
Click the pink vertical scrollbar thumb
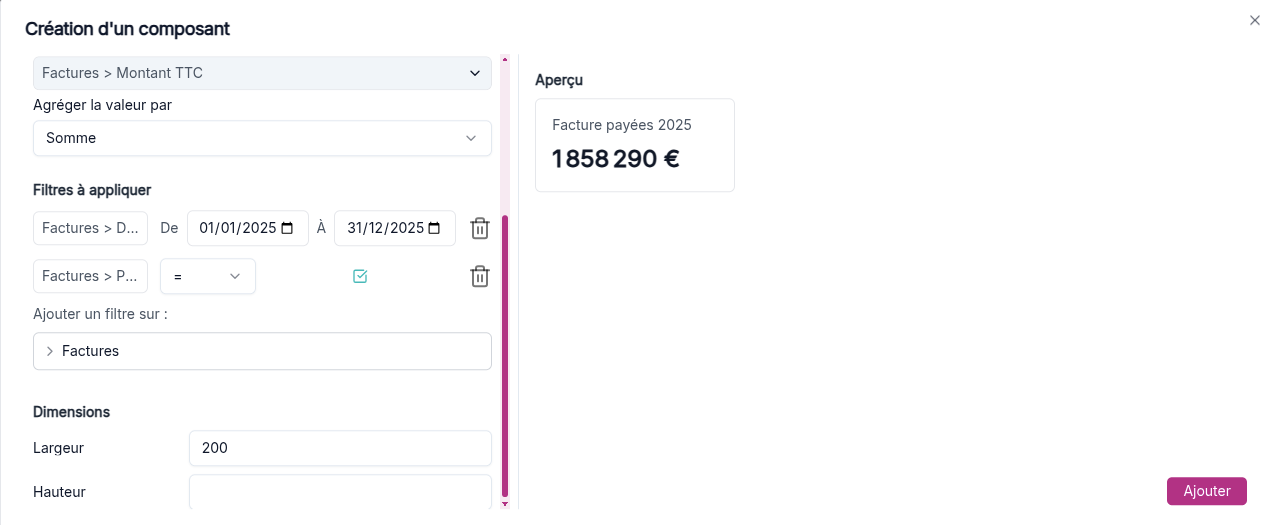tap(505, 356)
